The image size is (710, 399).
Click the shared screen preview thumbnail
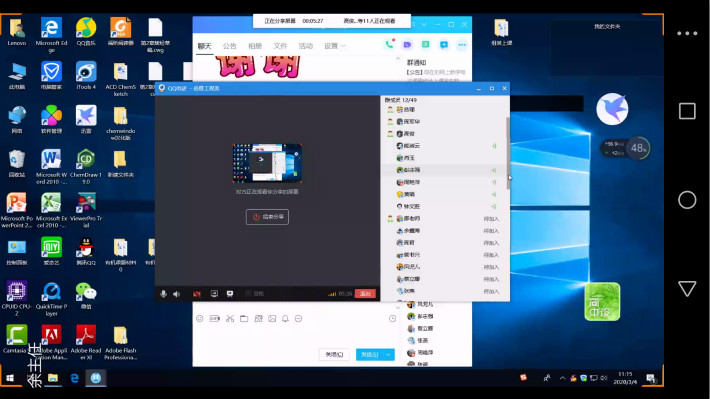pyautogui.click(x=267, y=163)
